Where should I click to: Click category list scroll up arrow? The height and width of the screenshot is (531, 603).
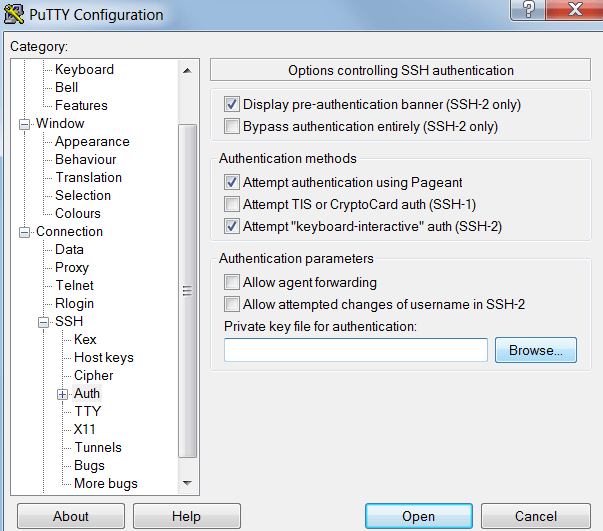tap(187, 71)
